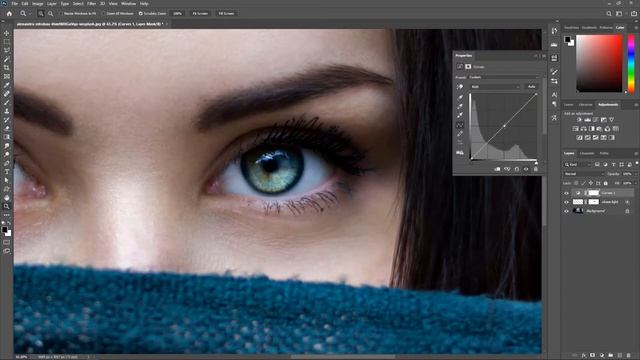Viewport: 640px width, 360px height.
Task: Open the Filter menu
Action: coord(91,4)
